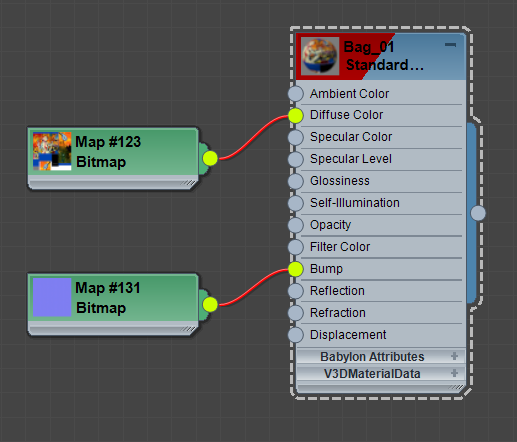
Task: Select the Map #131 Bitmap node title
Action: click(108, 298)
